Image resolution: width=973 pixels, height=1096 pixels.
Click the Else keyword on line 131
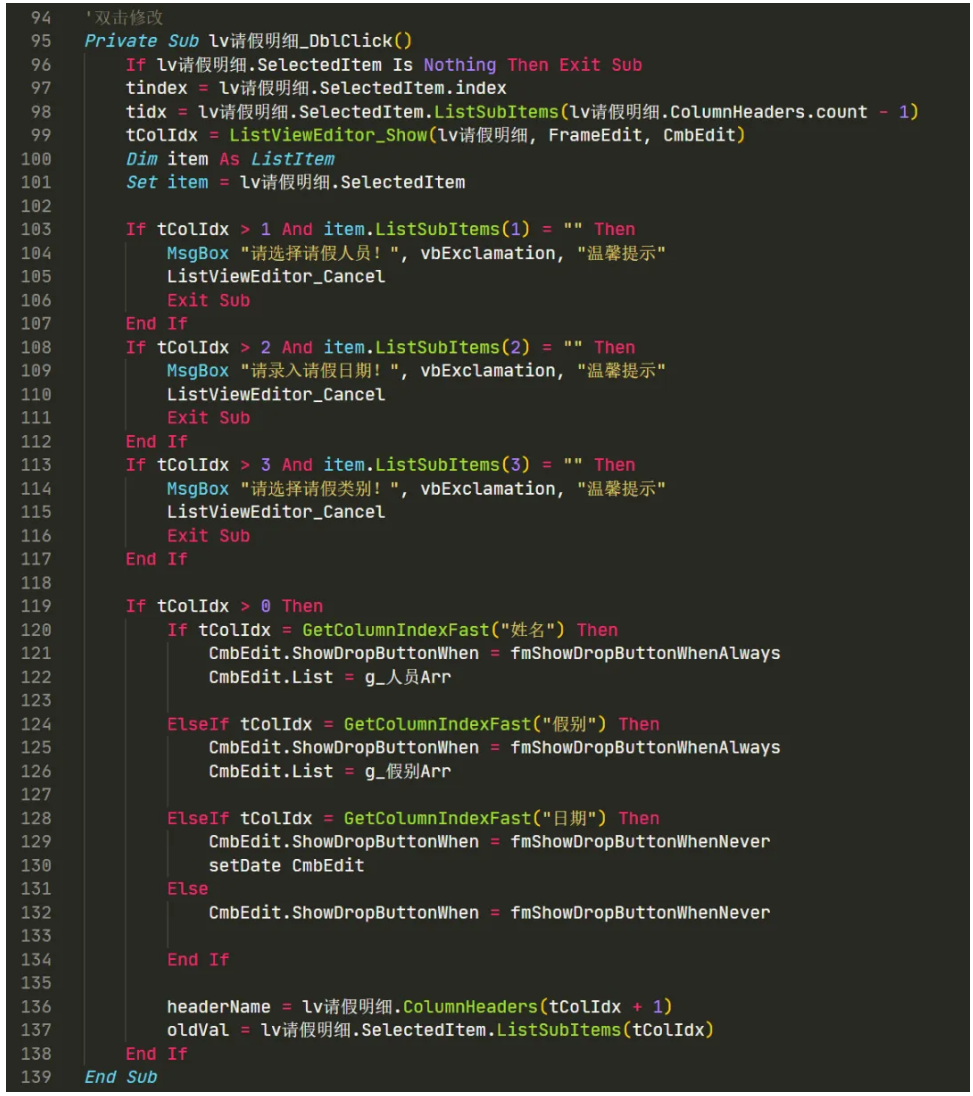tap(187, 889)
